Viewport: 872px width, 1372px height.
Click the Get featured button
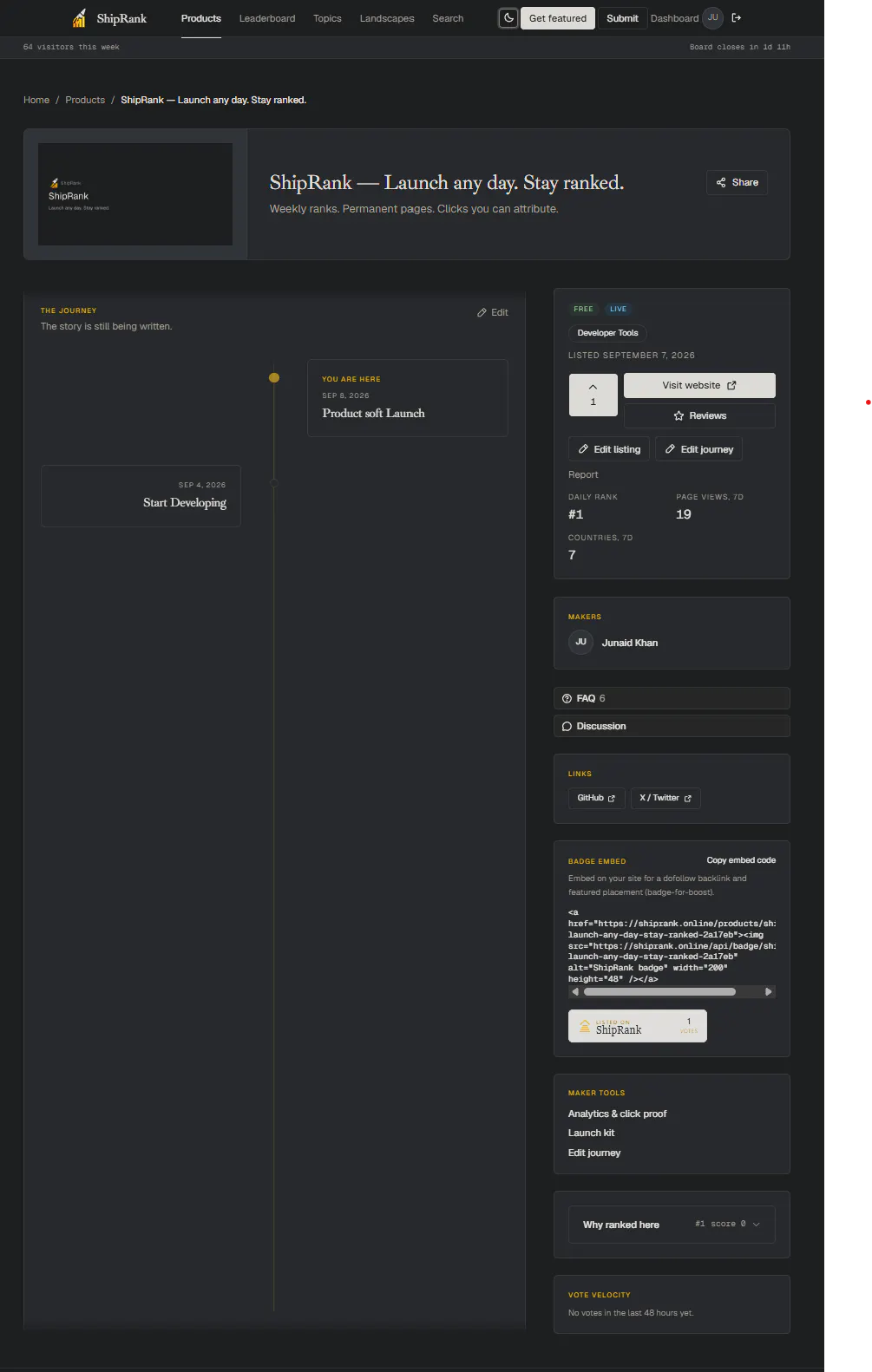(558, 18)
